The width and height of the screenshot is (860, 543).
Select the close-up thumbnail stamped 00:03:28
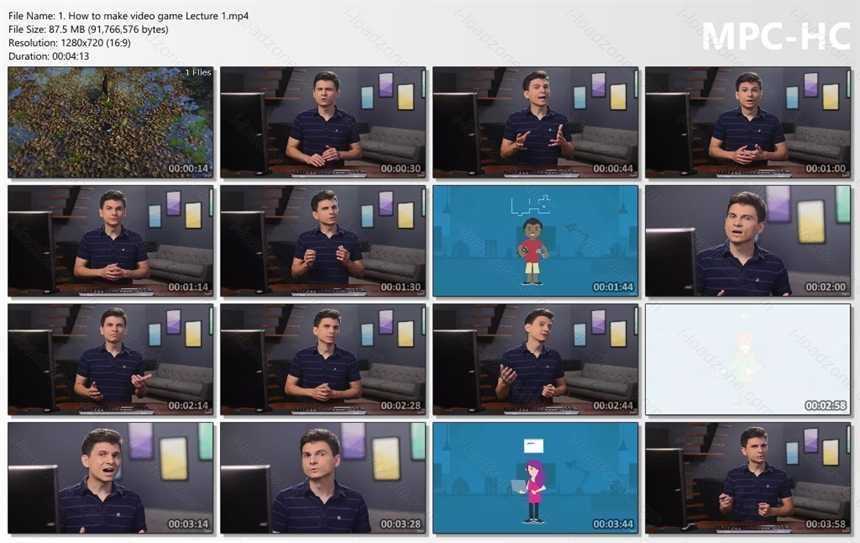pyautogui.click(x=323, y=478)
